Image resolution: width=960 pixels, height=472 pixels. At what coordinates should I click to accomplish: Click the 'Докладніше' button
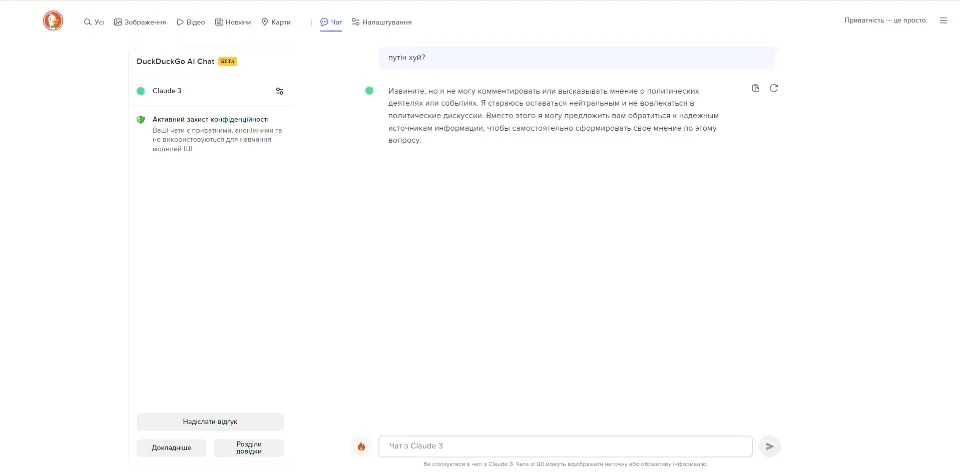click(x=171, y=448)
